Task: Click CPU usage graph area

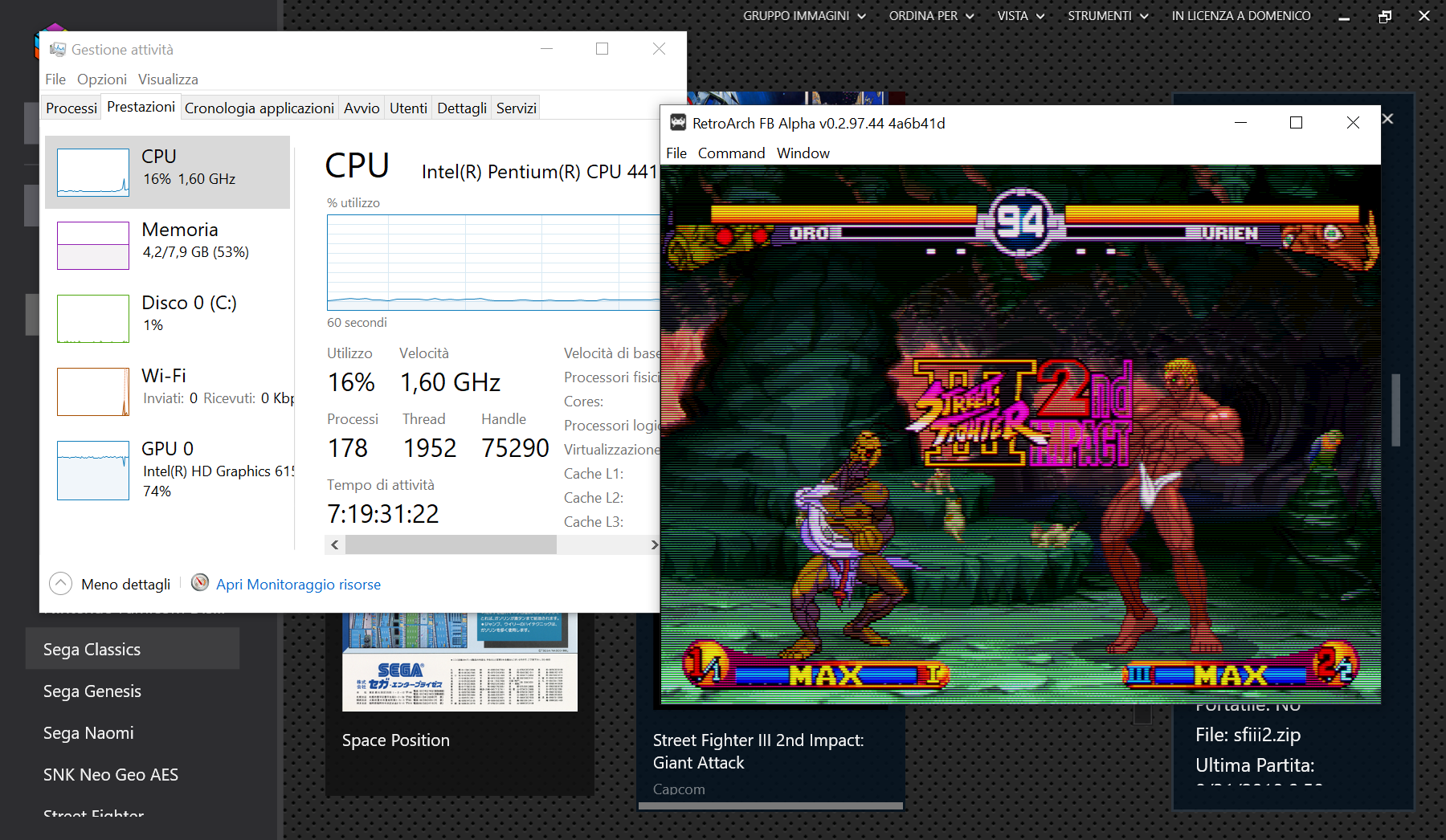Action: click(x=493, y=263)
